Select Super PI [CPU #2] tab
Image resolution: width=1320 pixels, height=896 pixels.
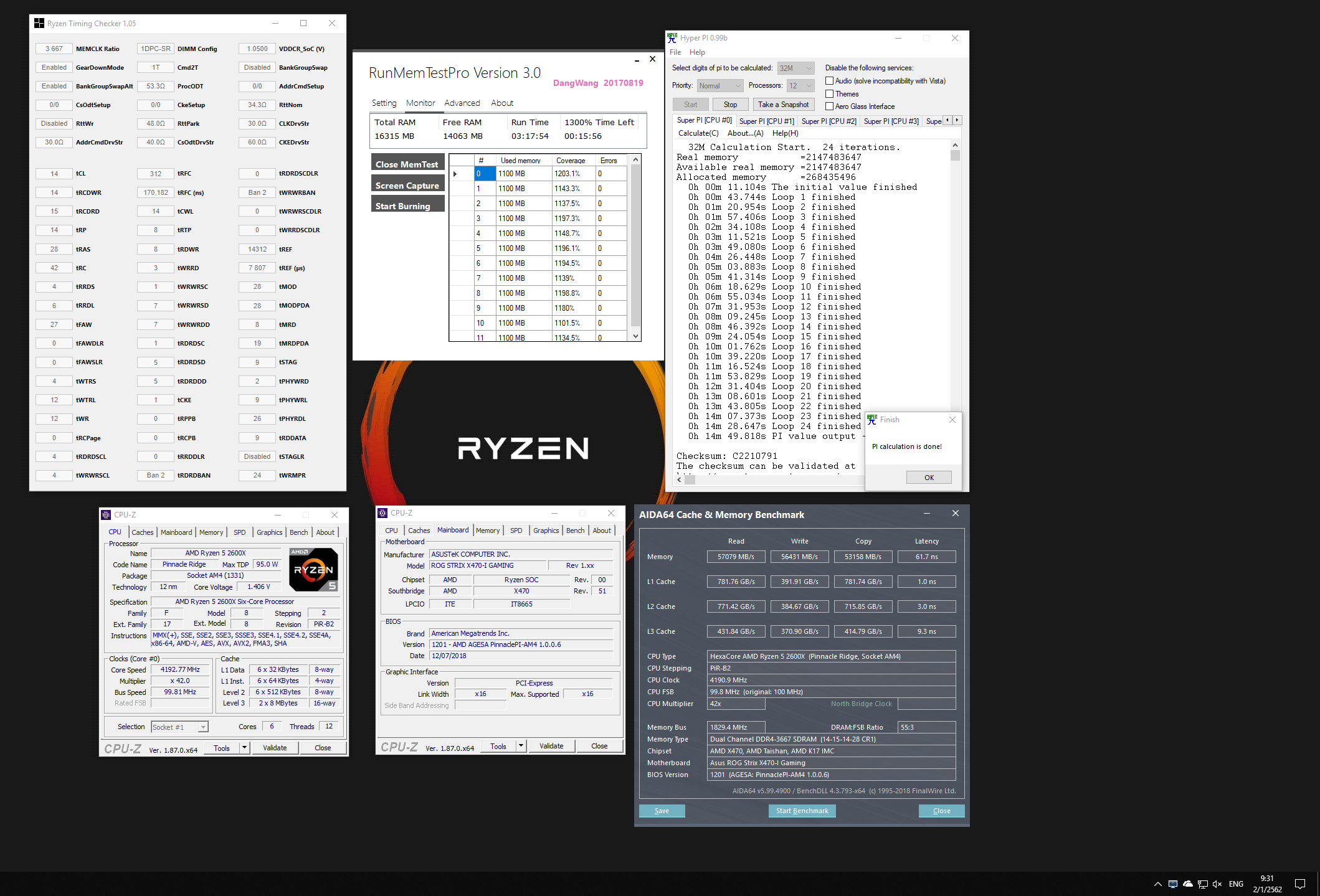coord(829,121)
